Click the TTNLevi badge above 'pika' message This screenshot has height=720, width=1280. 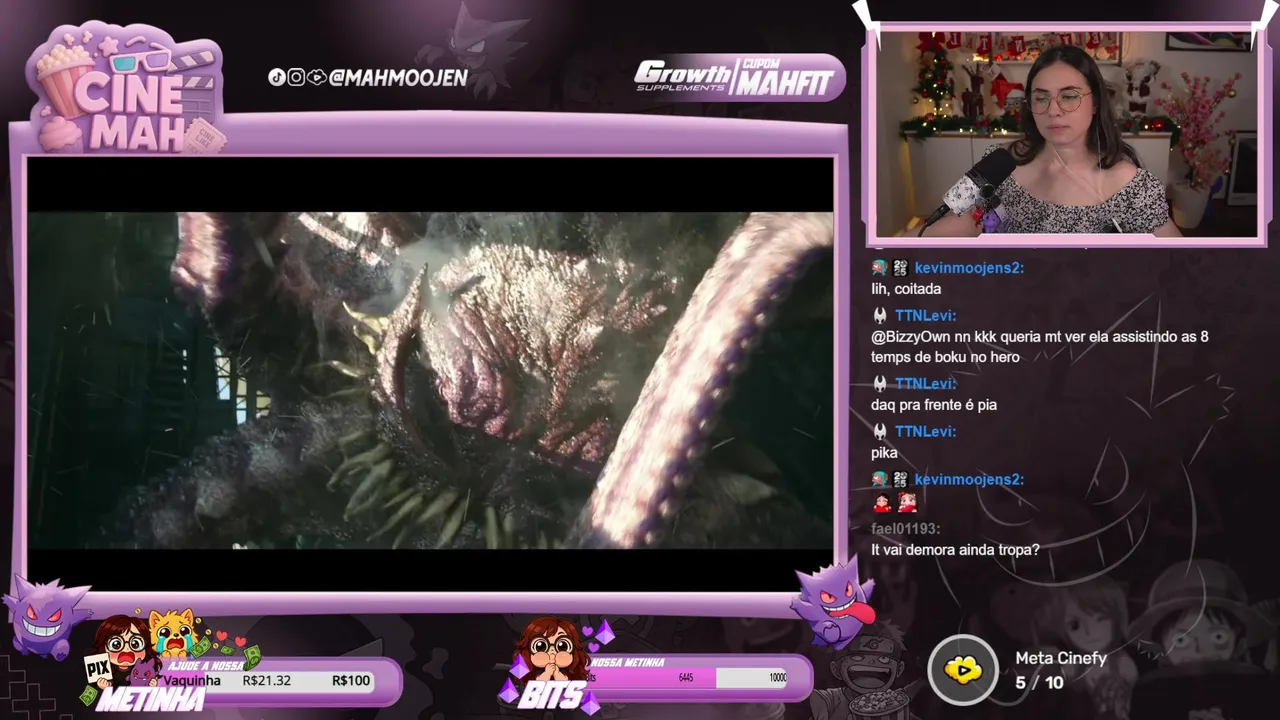tap(880, 431)
